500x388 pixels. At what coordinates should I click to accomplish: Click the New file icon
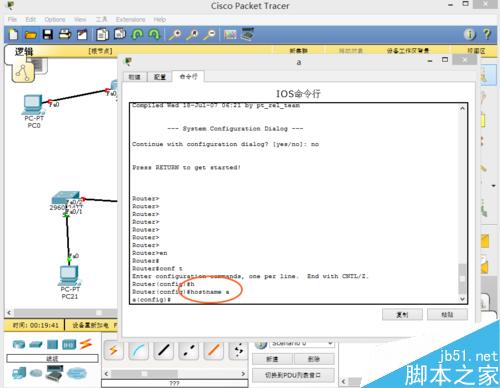14,34
